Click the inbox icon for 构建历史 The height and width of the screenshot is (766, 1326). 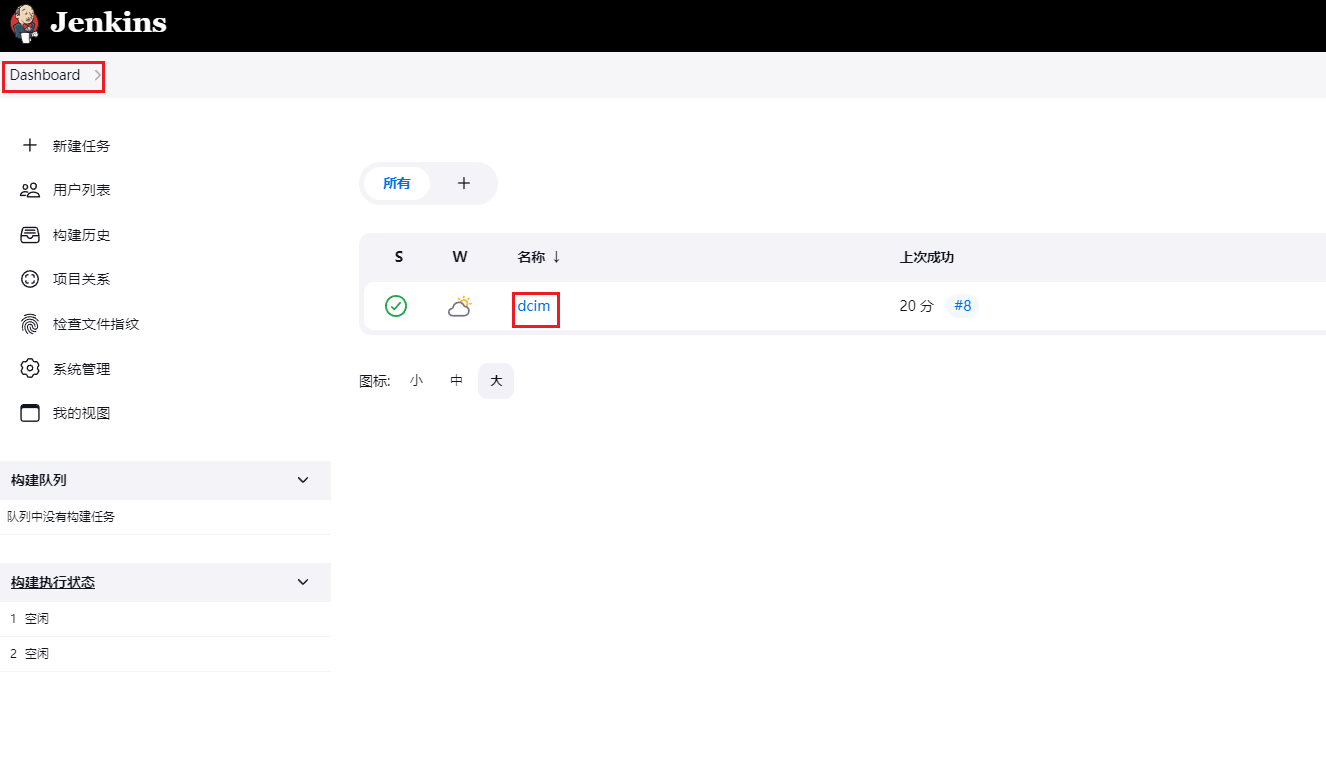[x=30, y=235]
